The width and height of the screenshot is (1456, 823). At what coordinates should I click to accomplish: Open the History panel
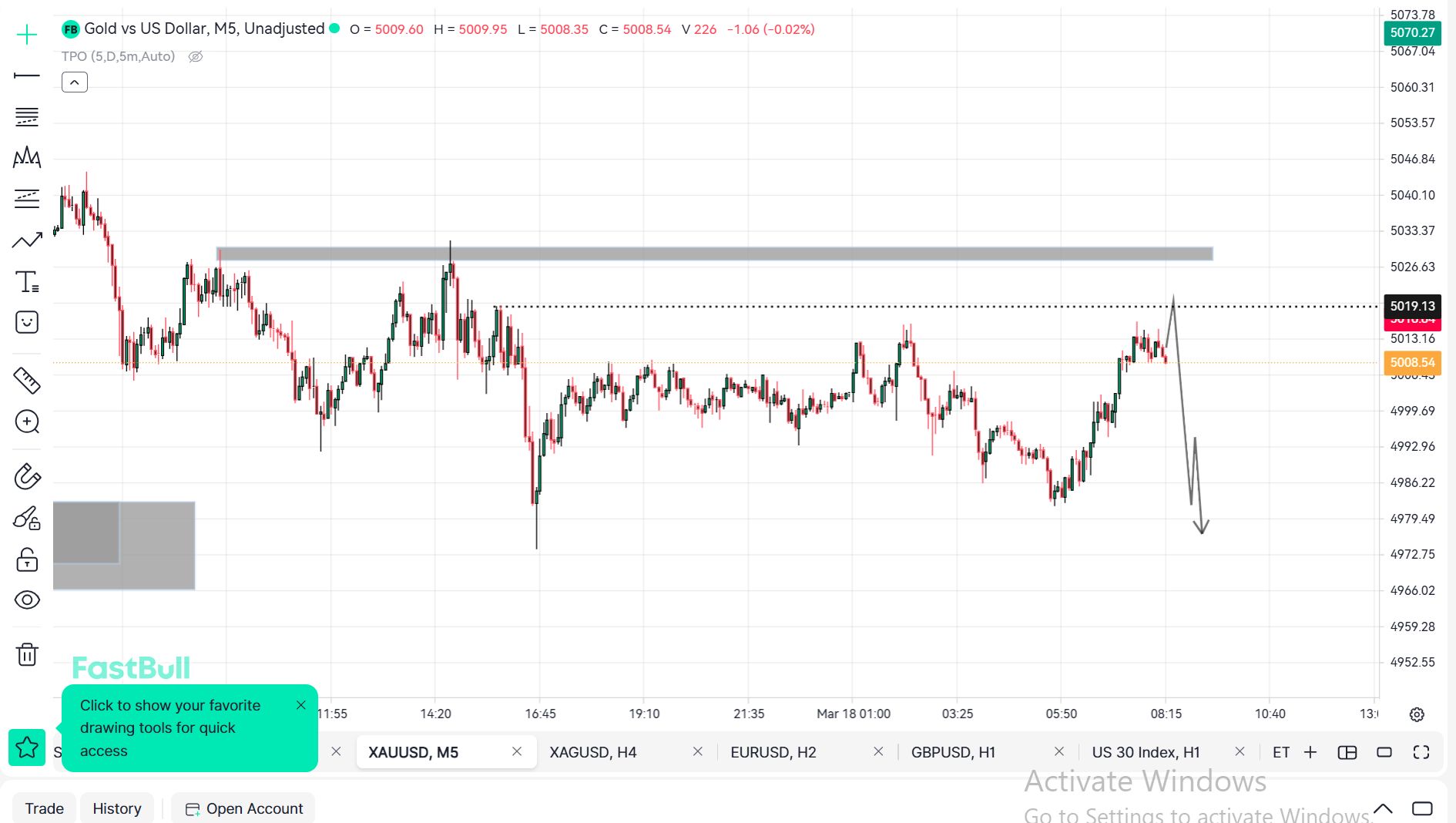117,808
